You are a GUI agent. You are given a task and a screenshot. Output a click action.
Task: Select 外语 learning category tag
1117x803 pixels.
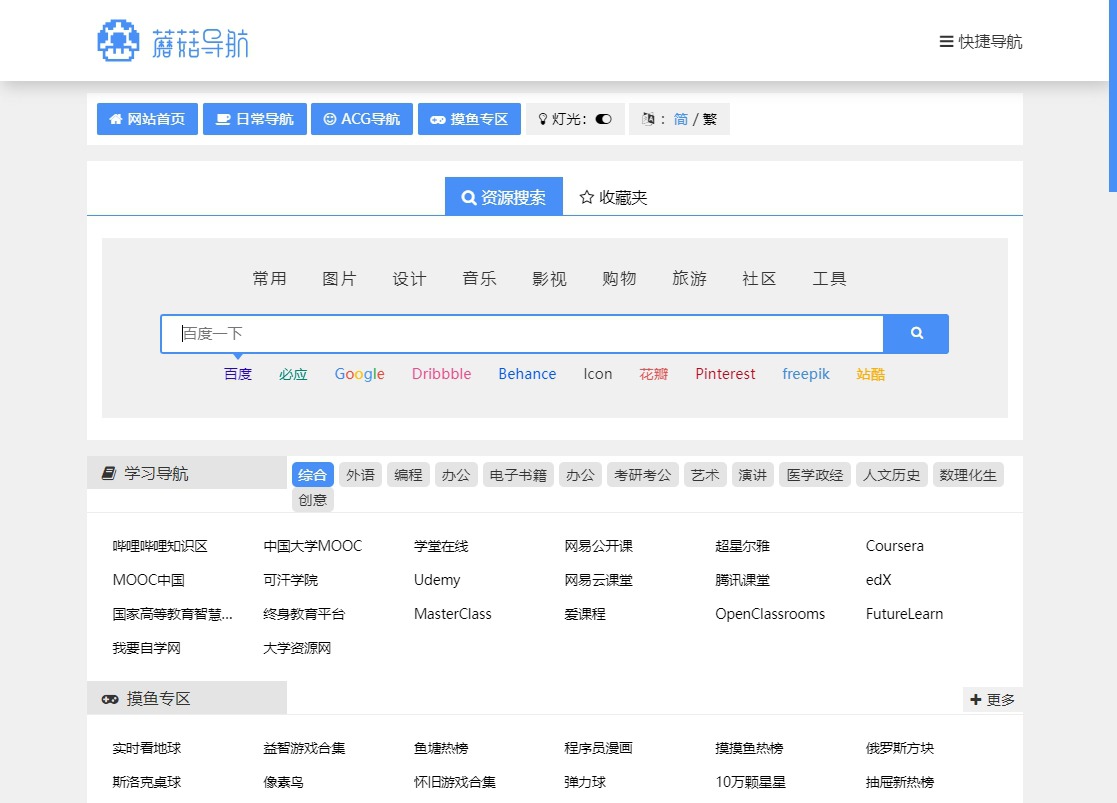(x=360, y=475)
